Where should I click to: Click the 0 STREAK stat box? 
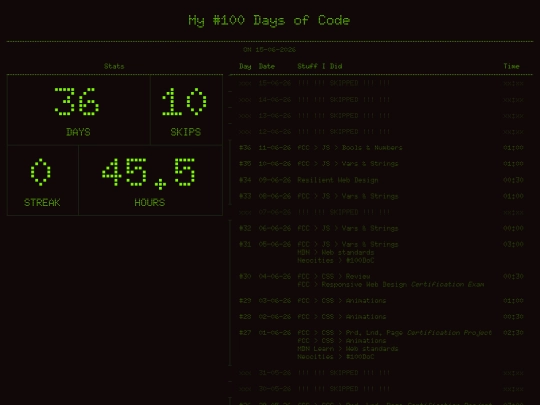point(43,180)
